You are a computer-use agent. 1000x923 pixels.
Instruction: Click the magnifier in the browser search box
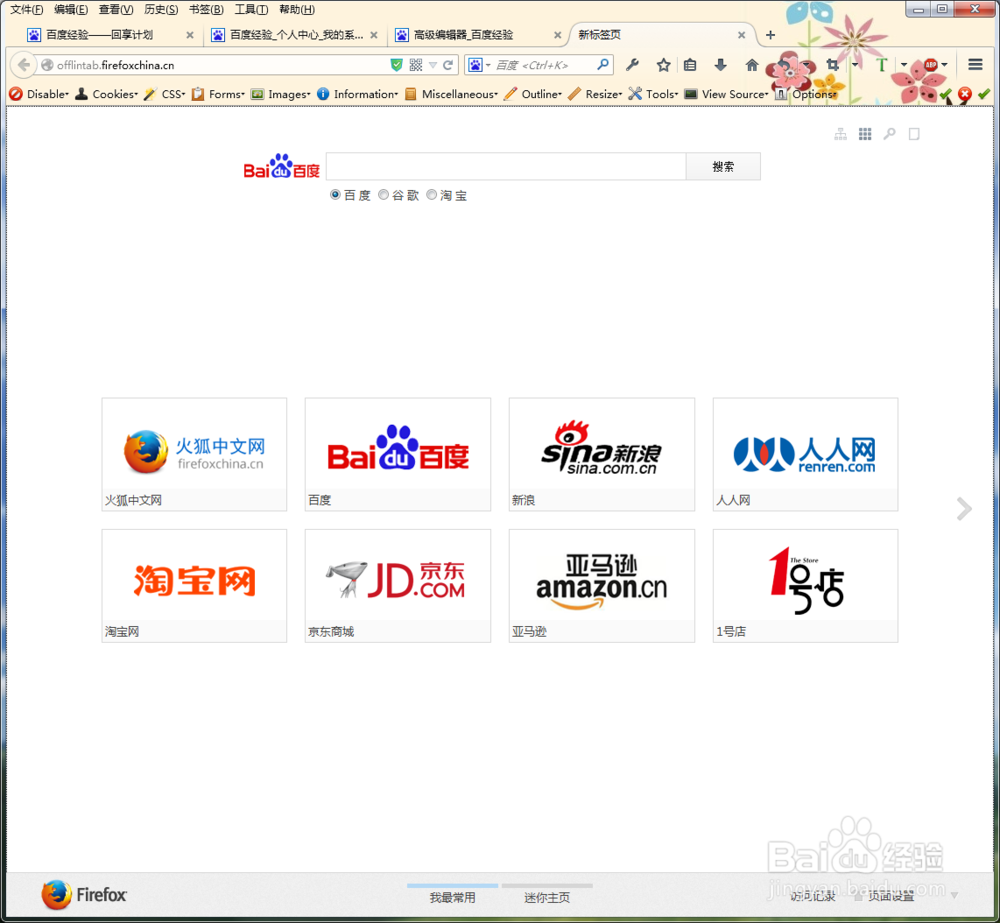coord(602,64)
